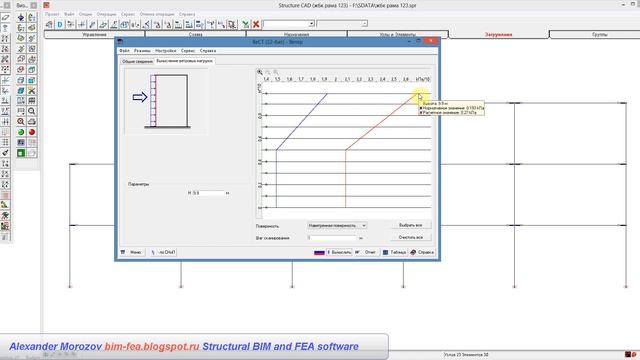Image resolution: width=640 pixels, height=360 pixels.
Task: Expand the first combo box in main toolbar
Action: (311, 24)
